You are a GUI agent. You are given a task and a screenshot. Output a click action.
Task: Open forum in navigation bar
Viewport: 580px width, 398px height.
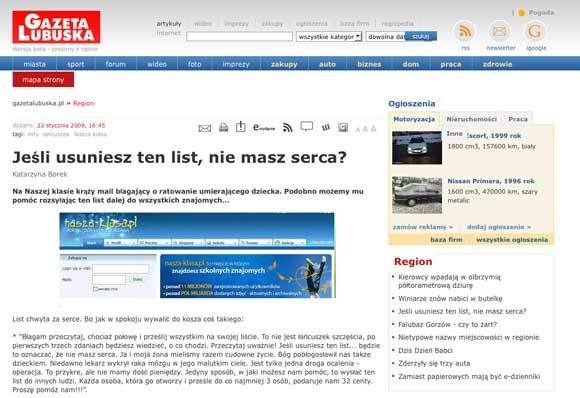tap(115, 64)
